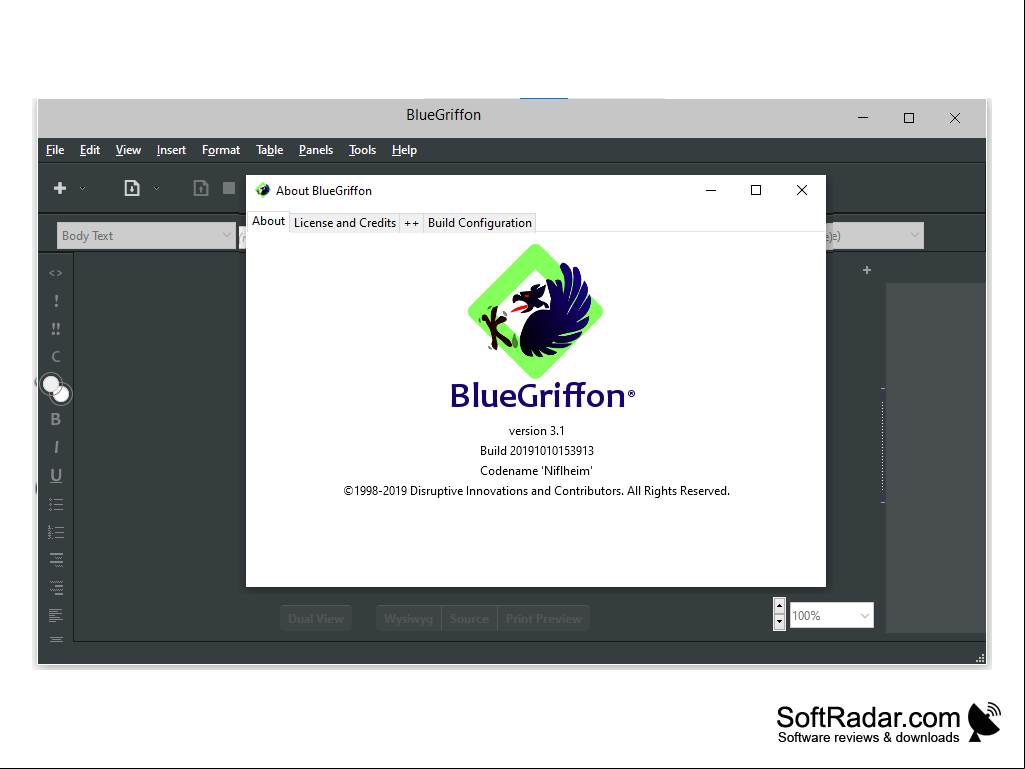Minimize the main BlueGriffon window

(863, 118)
